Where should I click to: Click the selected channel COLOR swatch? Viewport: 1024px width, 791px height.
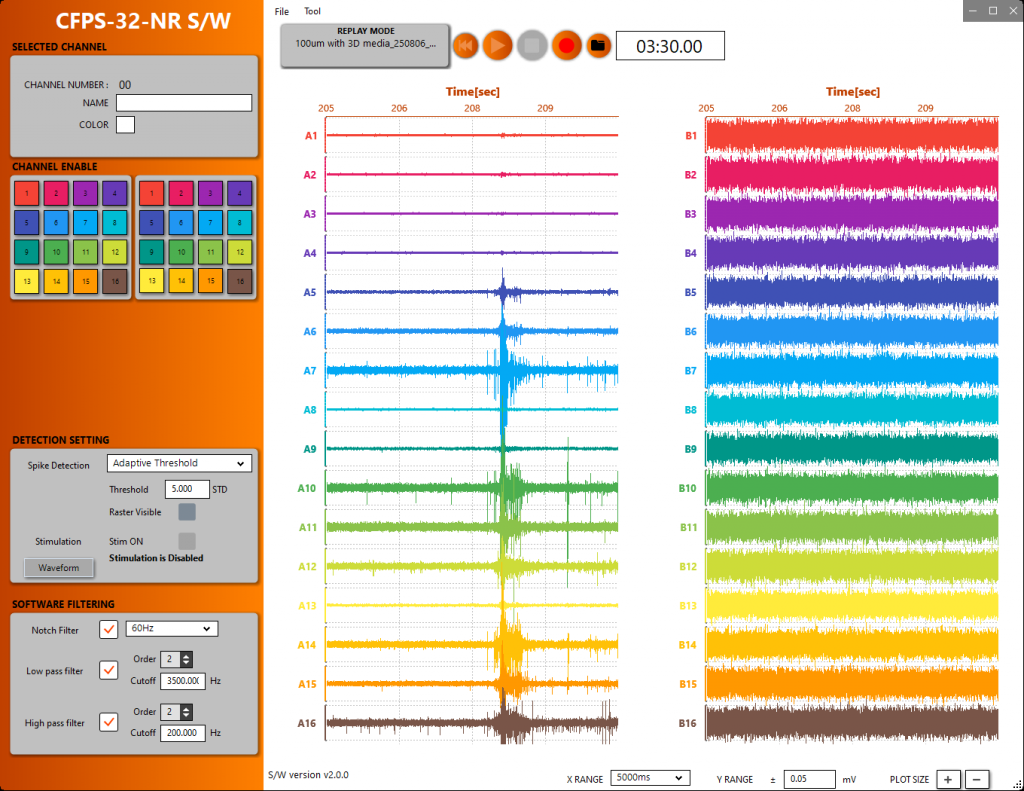click(x=125, y=125)
